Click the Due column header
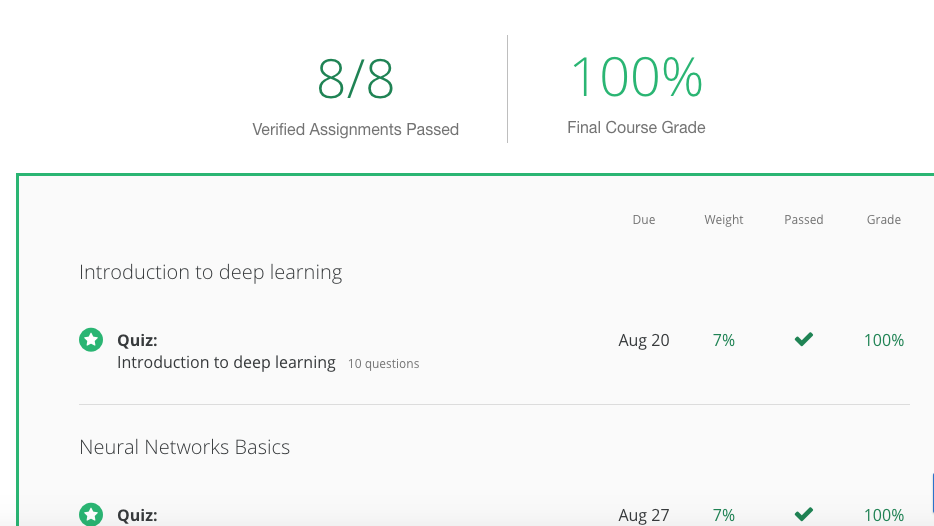 (644, 220)
